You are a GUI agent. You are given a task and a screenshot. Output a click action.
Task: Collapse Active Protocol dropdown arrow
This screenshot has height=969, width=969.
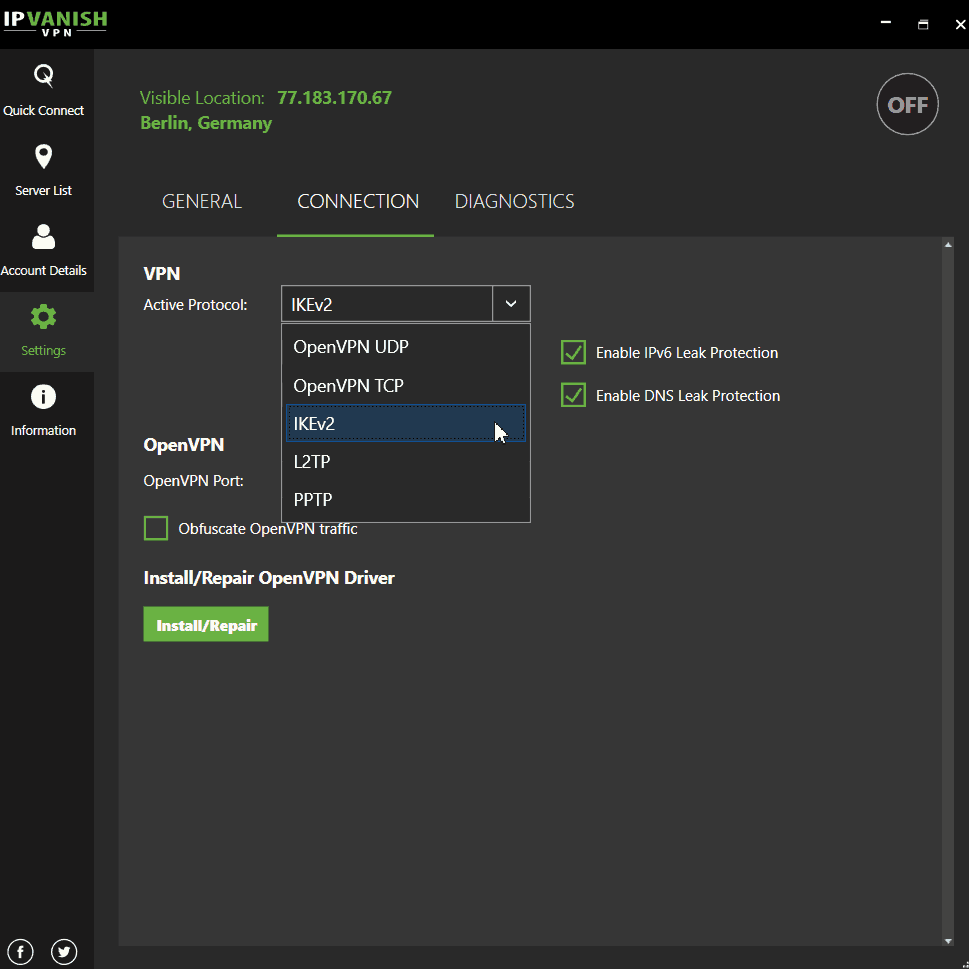pos(511,303)
